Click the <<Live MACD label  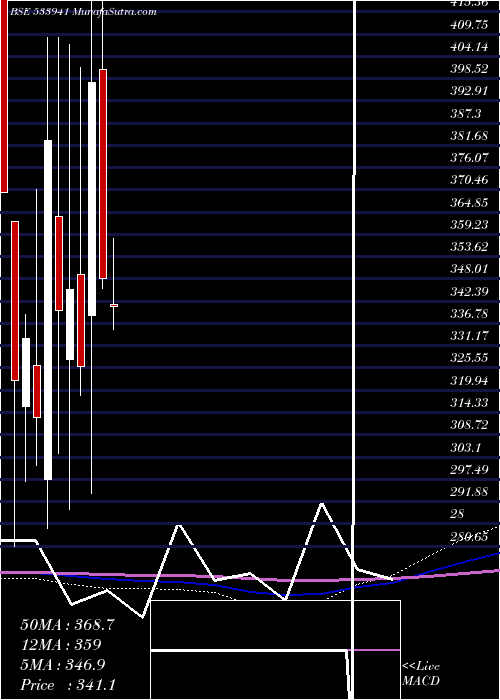tap(421, 674)
